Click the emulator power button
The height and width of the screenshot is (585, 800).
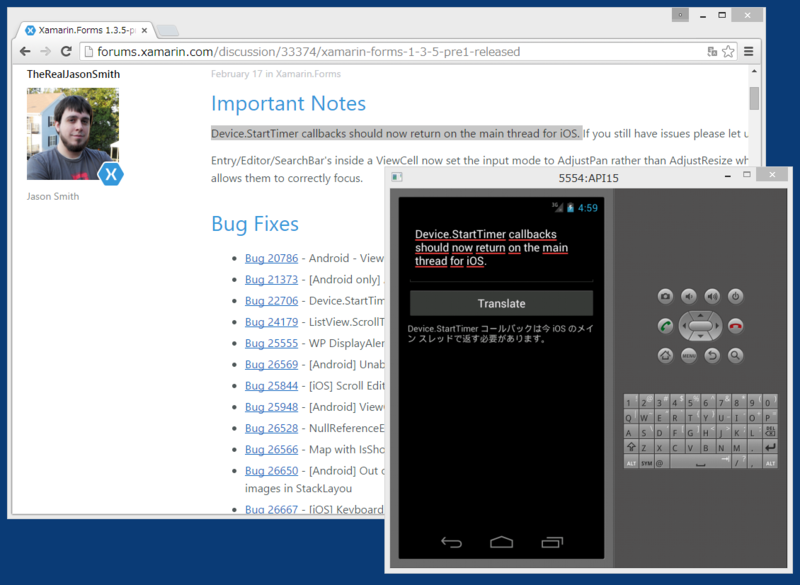[735, 296]
